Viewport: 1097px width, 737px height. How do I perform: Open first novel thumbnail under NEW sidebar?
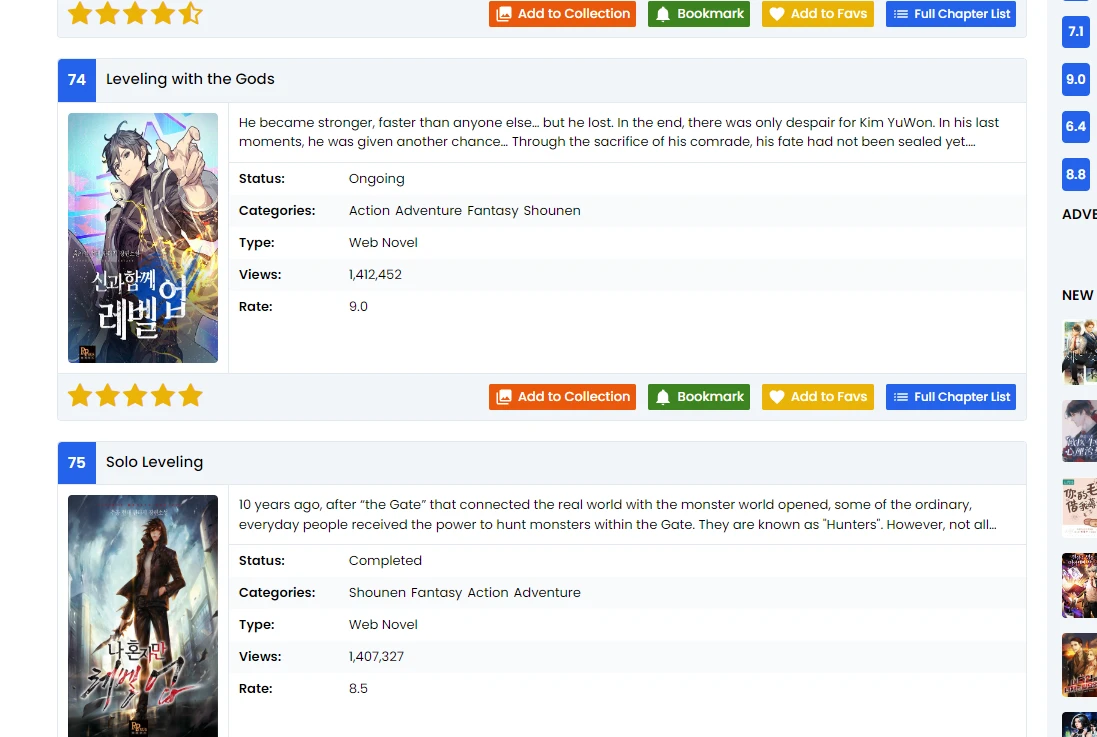[1080, 352]
